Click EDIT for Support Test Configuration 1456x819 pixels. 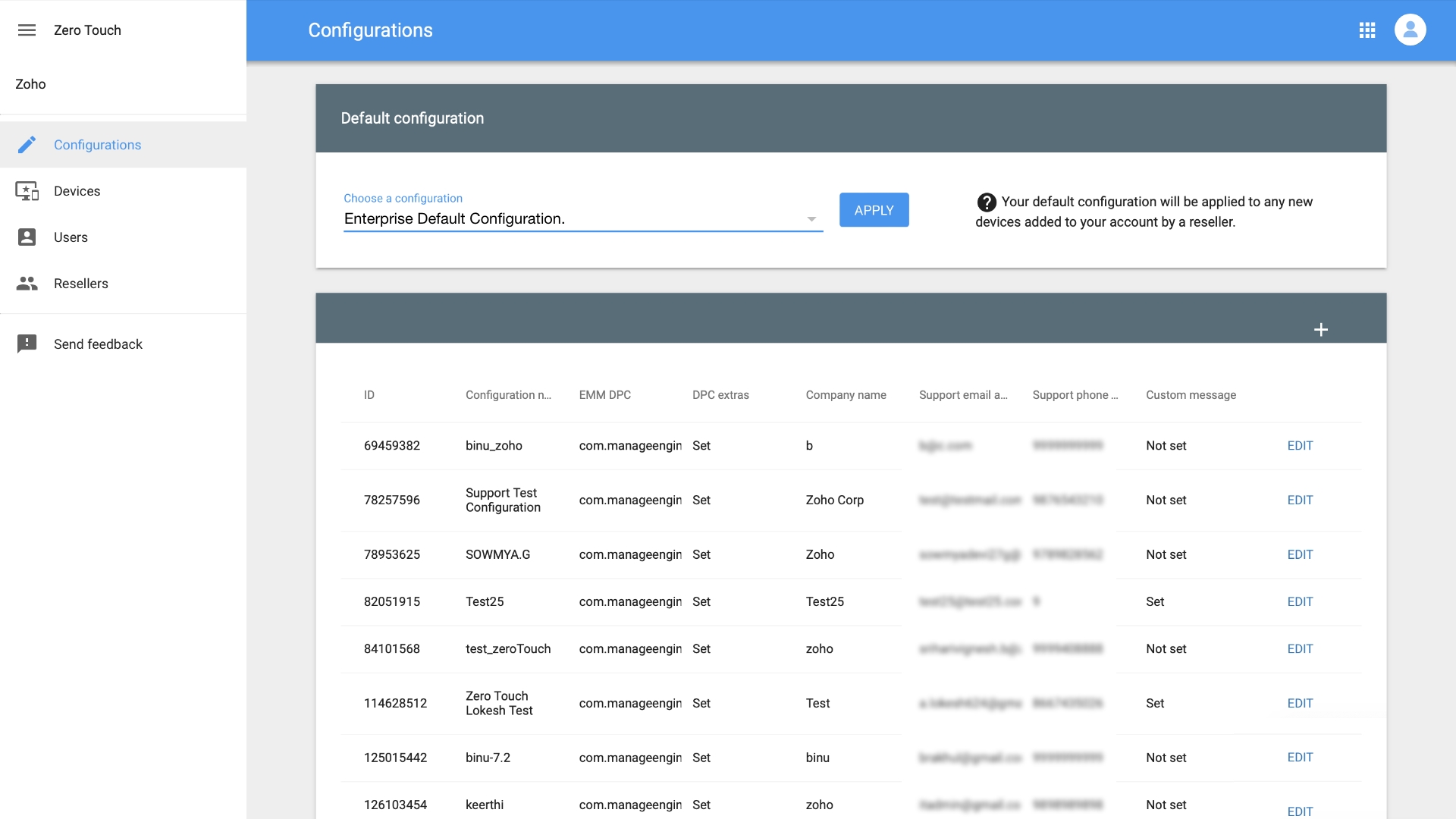(1300, 500)
